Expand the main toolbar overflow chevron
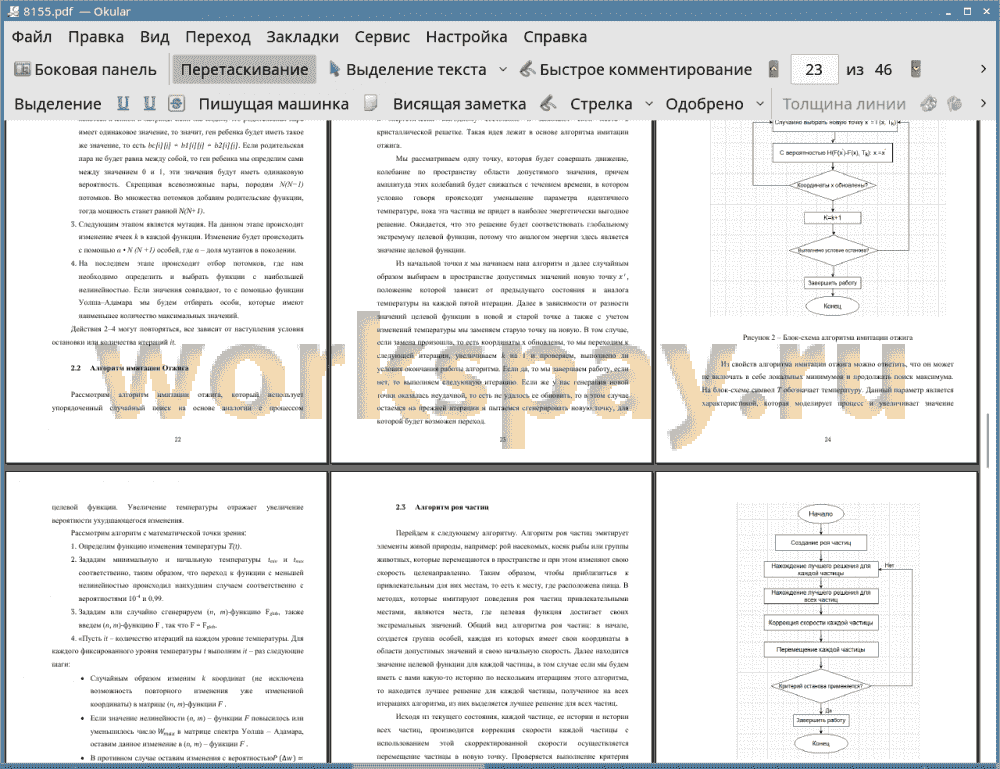Image resolution: width=1000 pixels, height=769 pixels. pyautogui.click(x=983, y=69)
